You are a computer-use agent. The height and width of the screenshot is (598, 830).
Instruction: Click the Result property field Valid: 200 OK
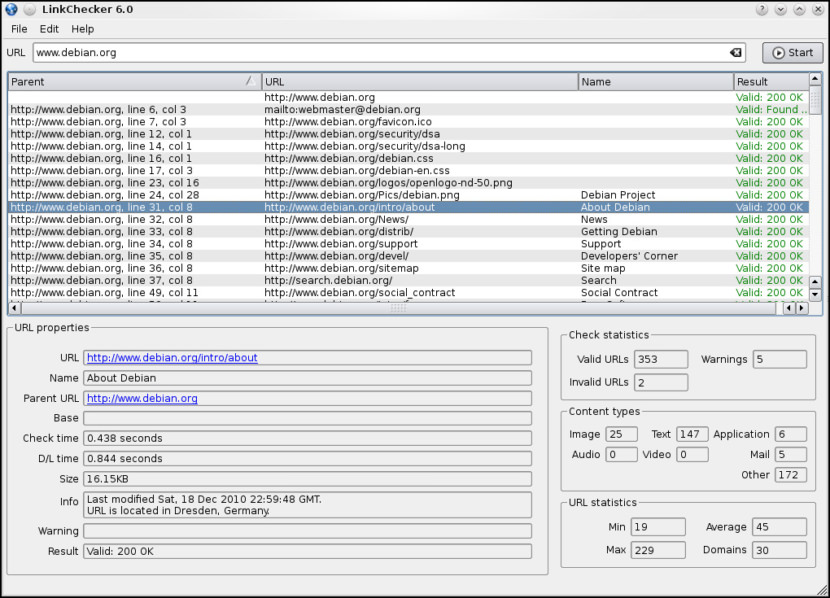(307, 551)
